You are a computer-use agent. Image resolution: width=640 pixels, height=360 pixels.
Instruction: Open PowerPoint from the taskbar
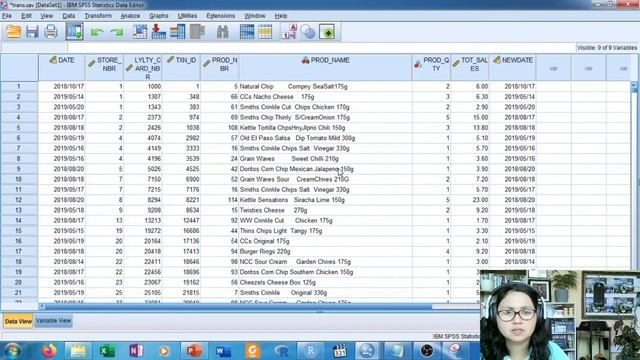[194, 351]
